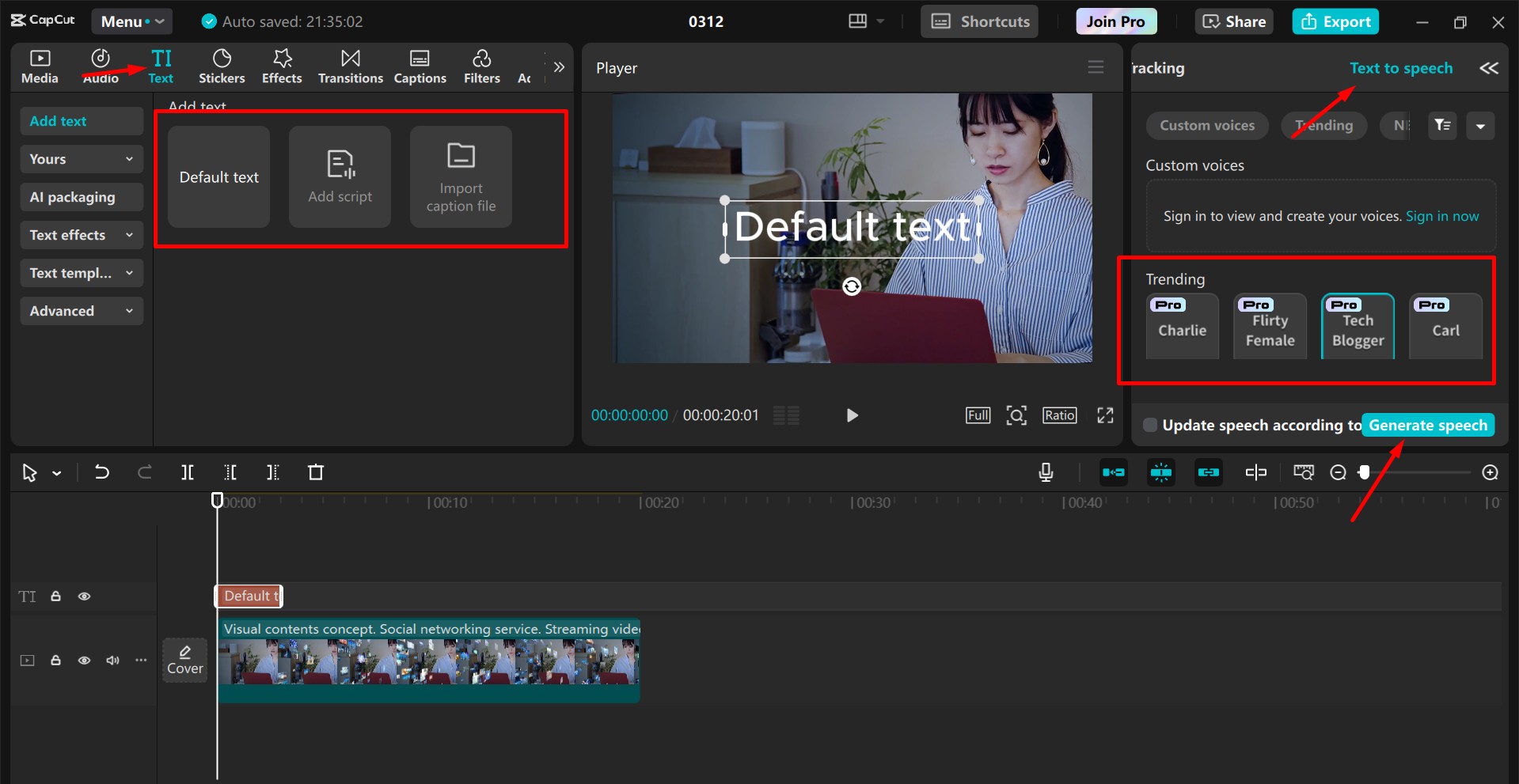
Task: Click the delete trash icon in timeline toolbar
Action: click(x=315, y=472)
